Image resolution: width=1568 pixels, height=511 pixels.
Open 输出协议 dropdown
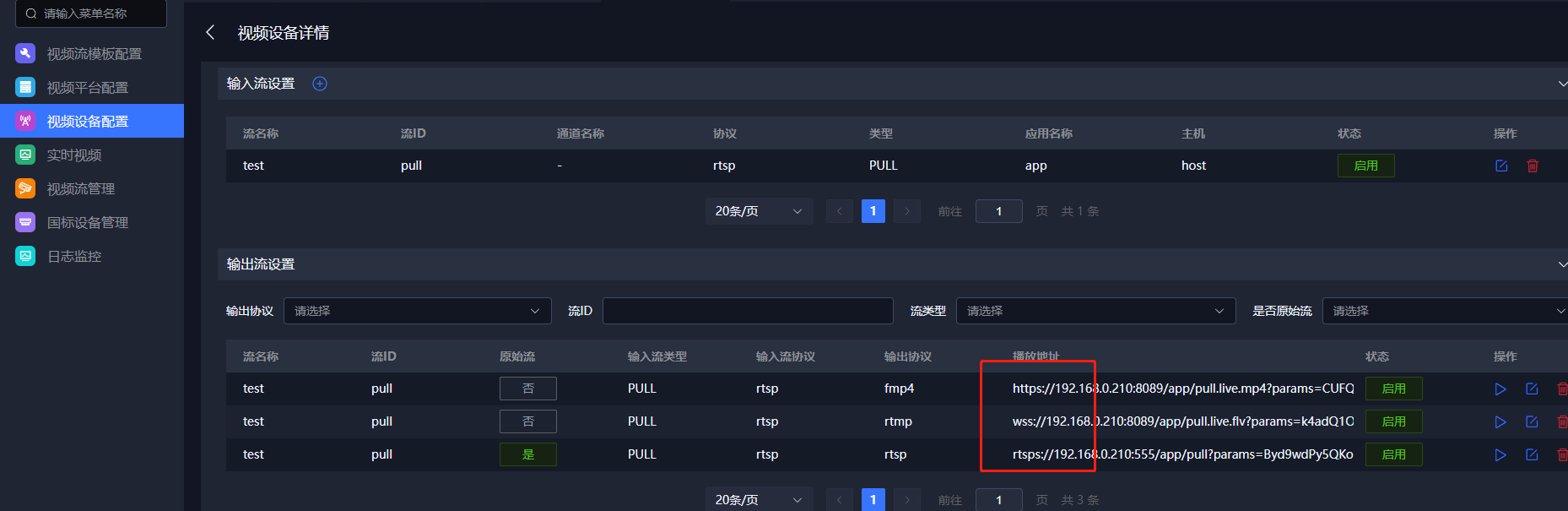pos(418,311)
